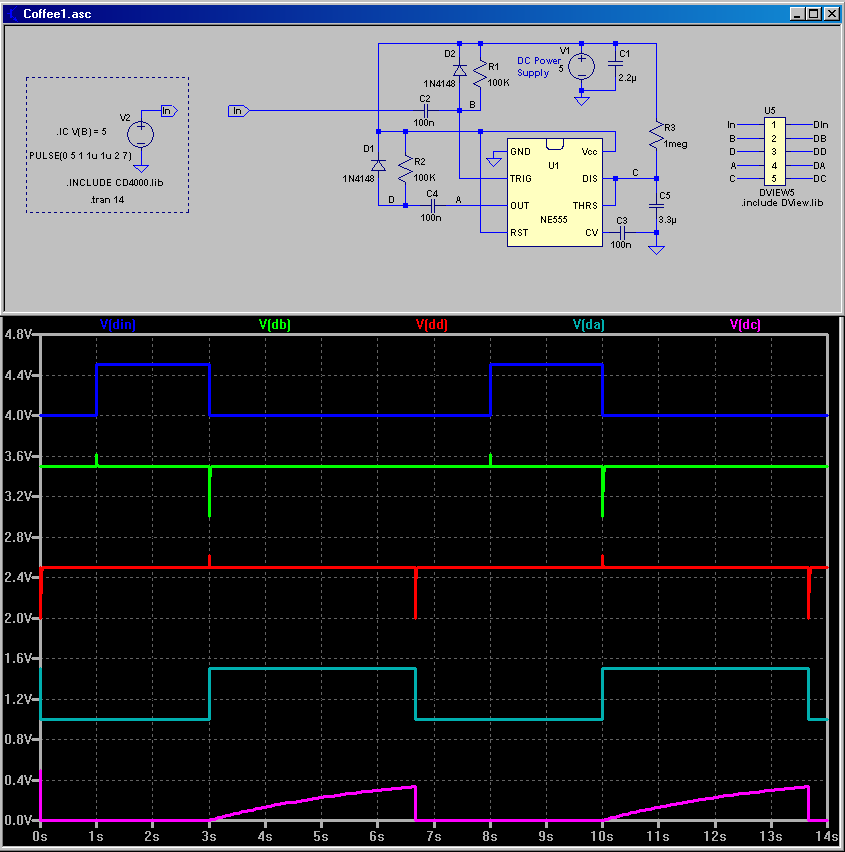Image resolution: width=845 pixels, height=852 pixels.
Task: Click the .tran 14 directive
Action: click(x=107, y=199)
